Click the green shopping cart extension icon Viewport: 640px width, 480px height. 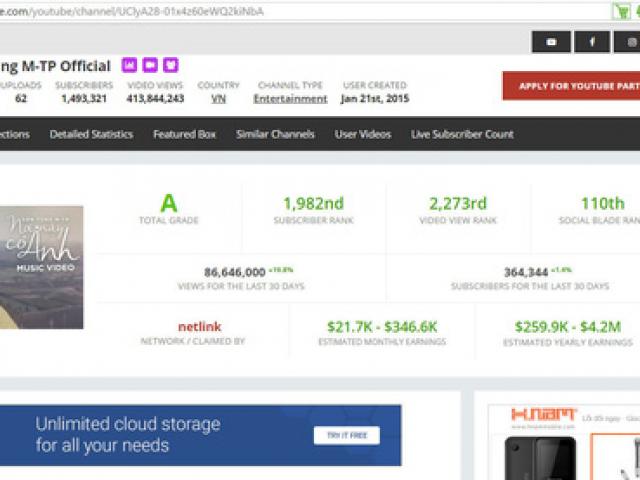pyautogui.click(x=621, y=11)
